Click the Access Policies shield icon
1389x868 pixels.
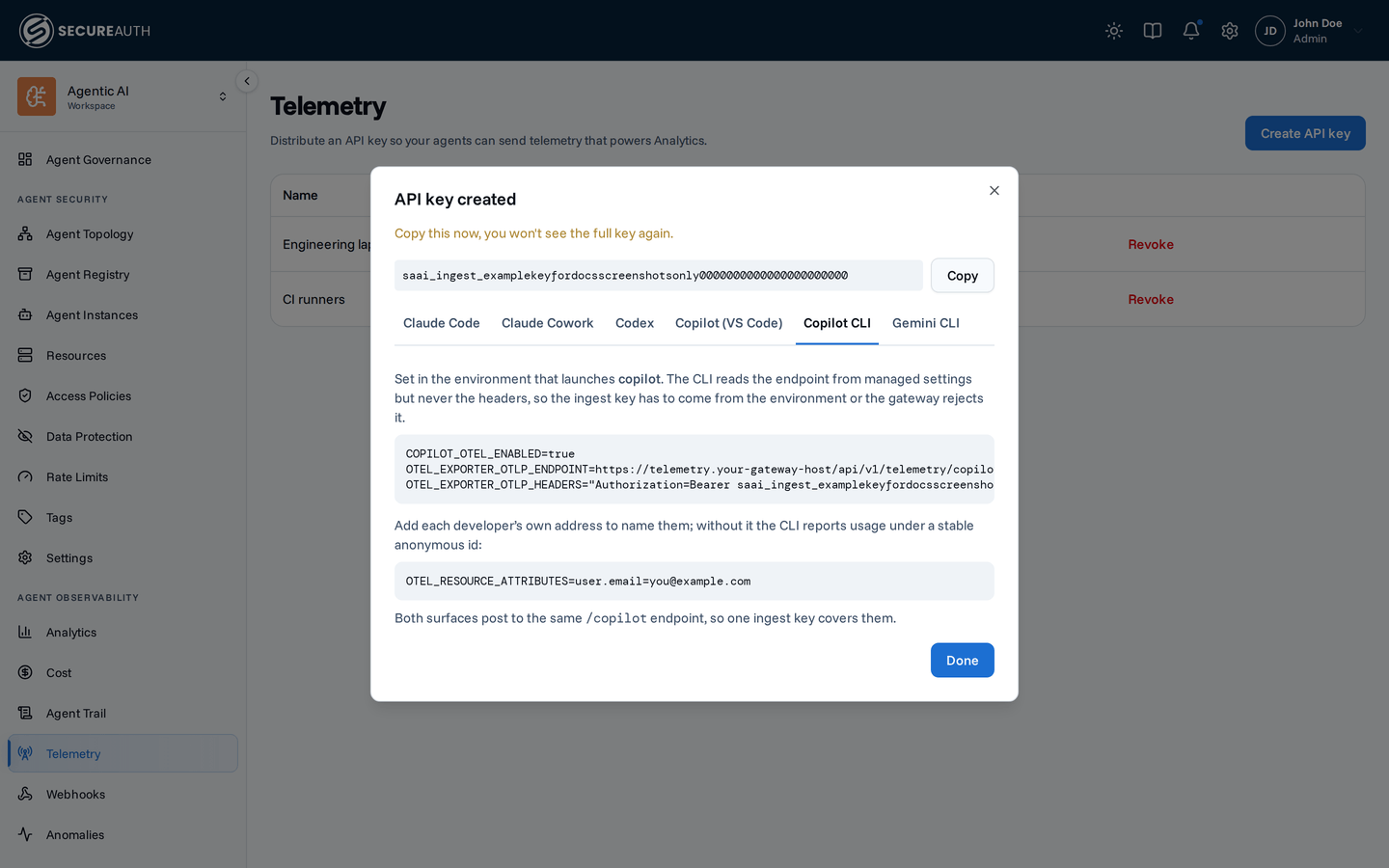tap(25, 395)
